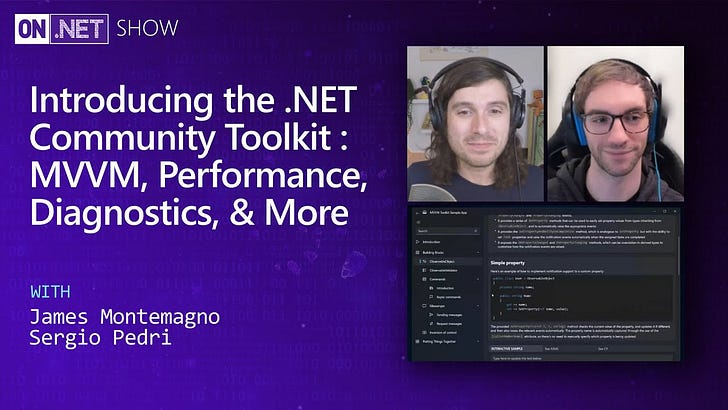This screenshot has height=410, width=728.
Task: Collapse the Messenger group chevron
Action: pyautogui.click(x=478, y=306)
